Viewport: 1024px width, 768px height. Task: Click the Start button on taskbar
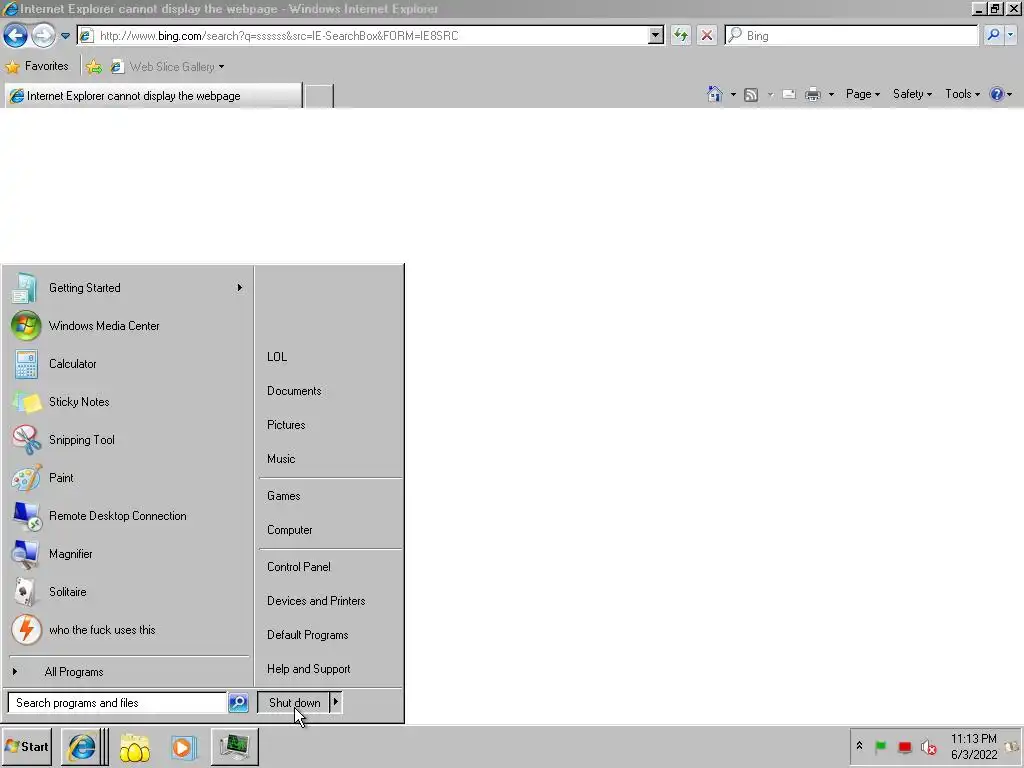point(26,746)
